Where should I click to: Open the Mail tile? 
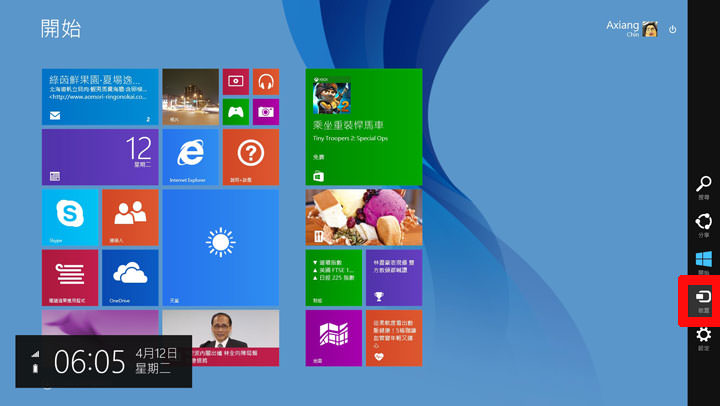click(100, 97)
